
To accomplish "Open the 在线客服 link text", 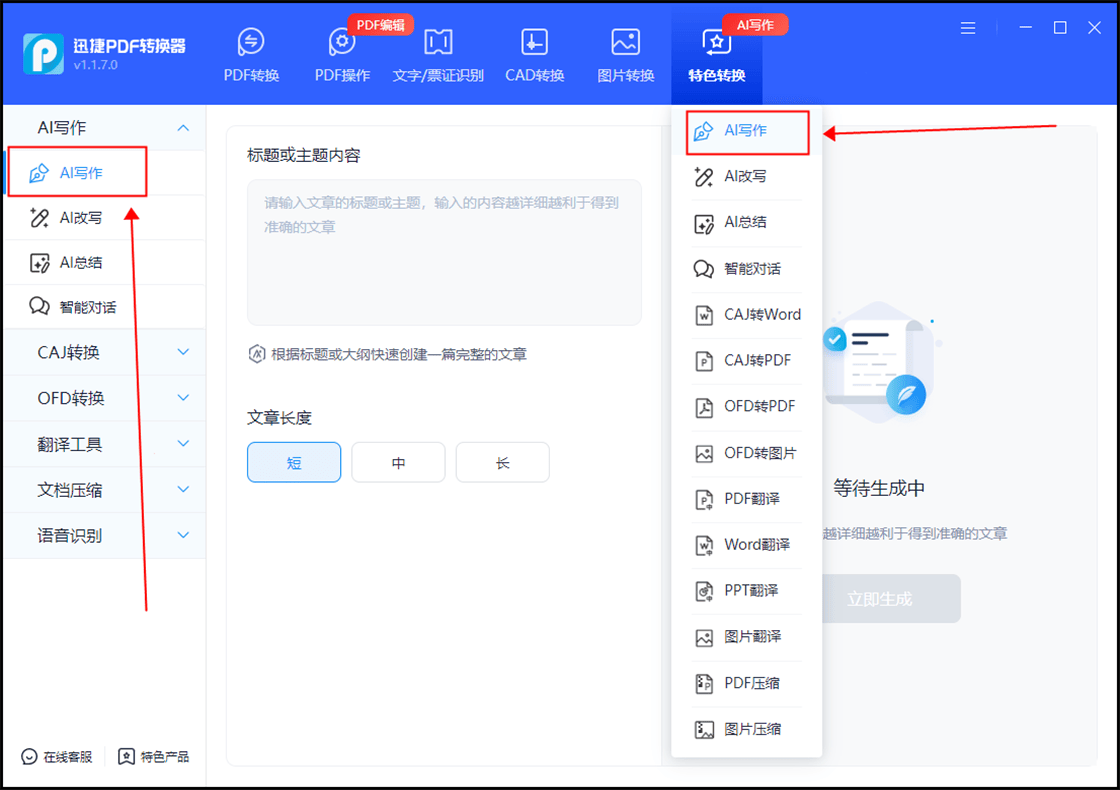I will click(x=68, y=756).
